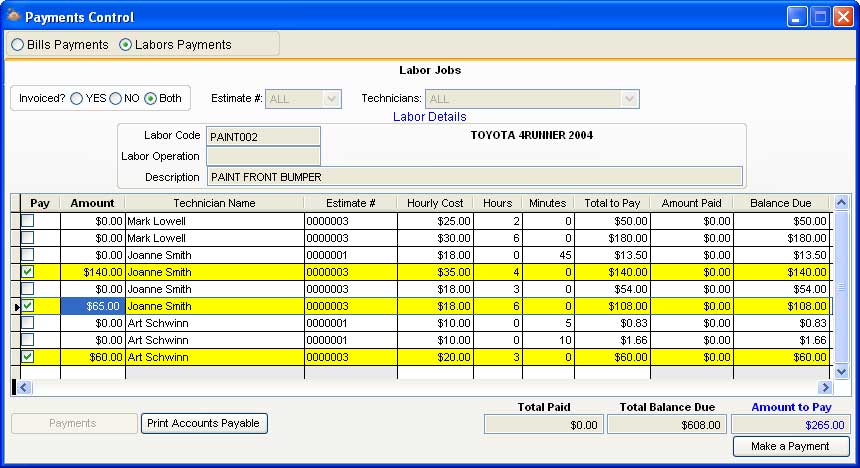Image resolution: width=860 pixels, height=468 pixels.
Task: Click the Total Balance Due field
Action: (667, 425)
